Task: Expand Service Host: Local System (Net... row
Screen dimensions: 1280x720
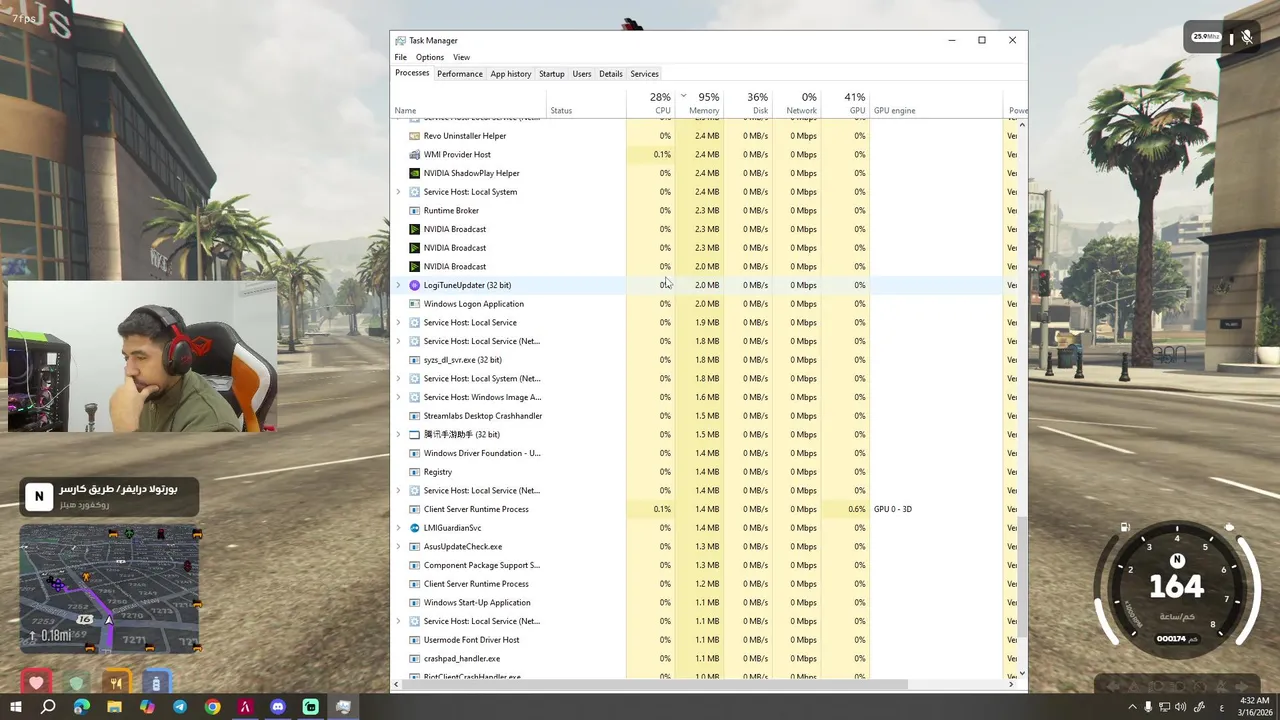Action: click(398, 379)
